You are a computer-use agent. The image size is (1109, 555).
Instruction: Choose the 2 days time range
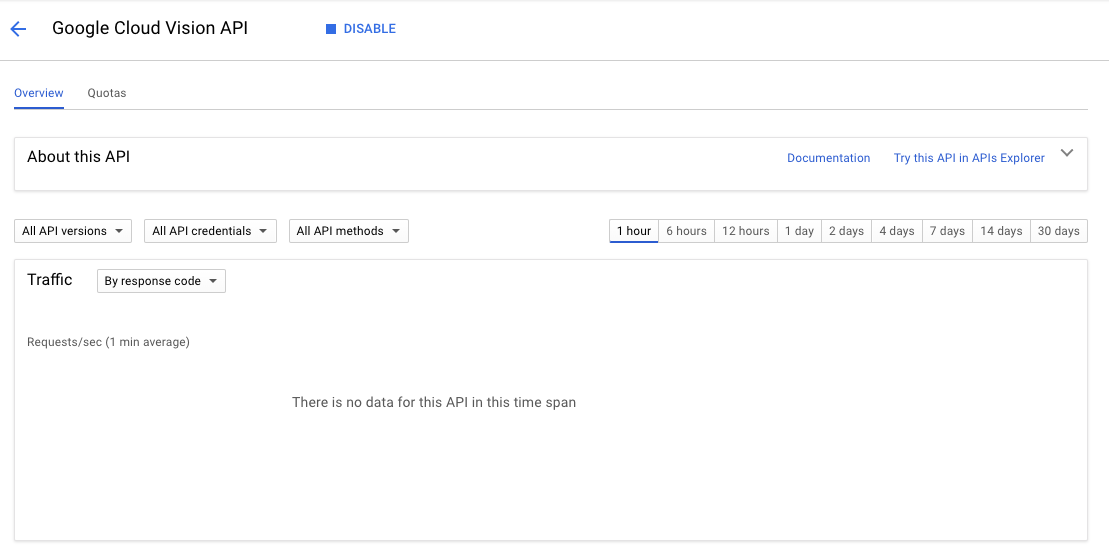point(847,231)
